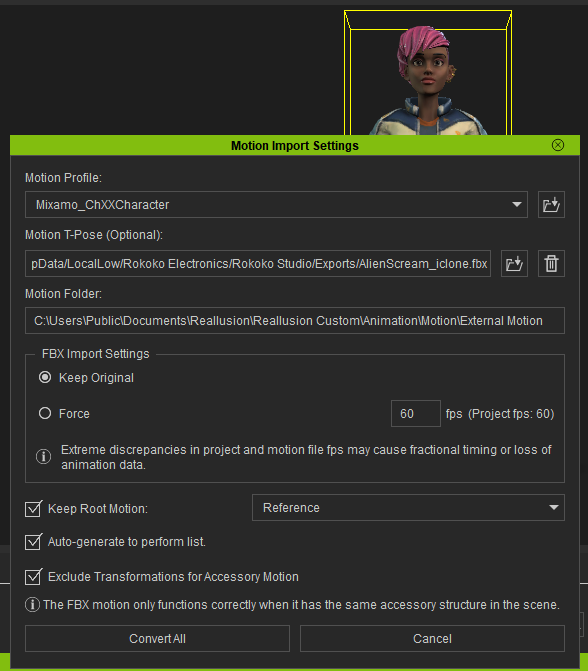588x671 pixels.
Task: Click the Motion Folder path field
Action: click(x=295, y=321)
